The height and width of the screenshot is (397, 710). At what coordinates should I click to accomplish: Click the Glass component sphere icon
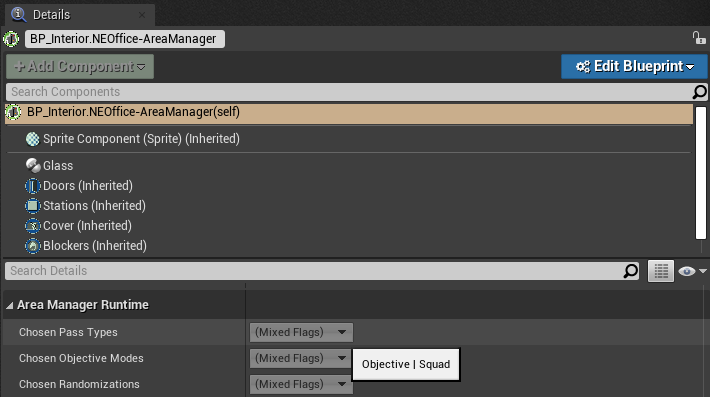point(33,166)
